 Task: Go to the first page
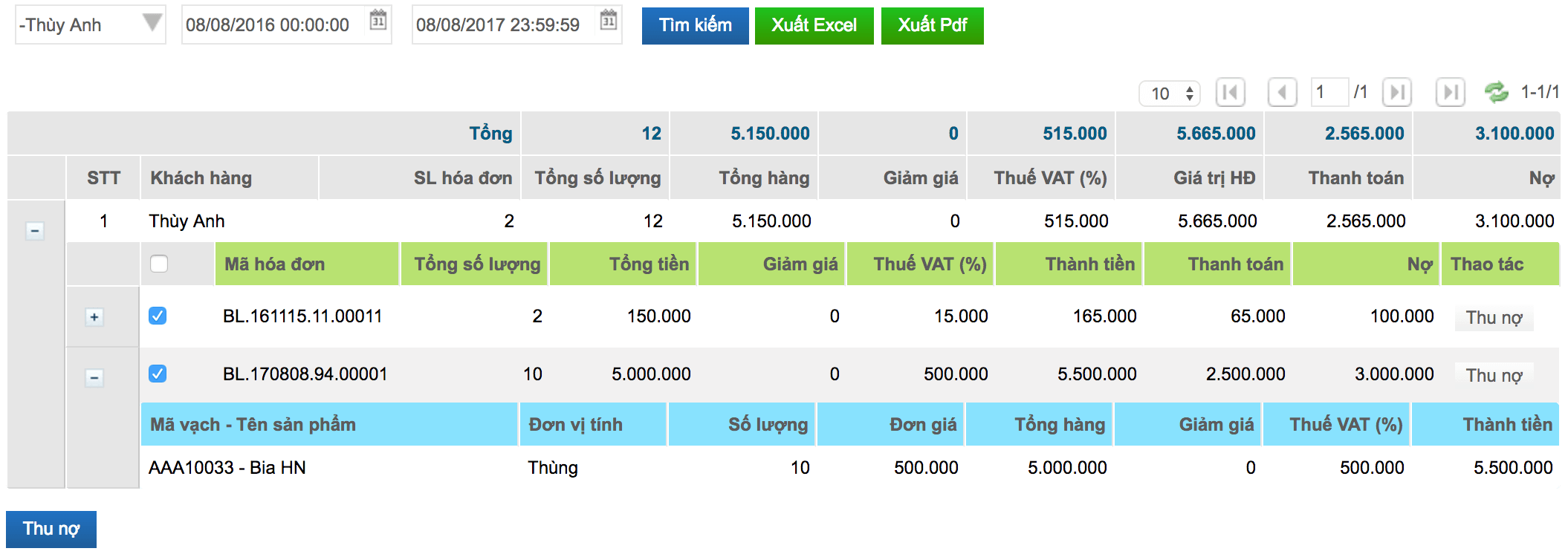coord(1230,93)
